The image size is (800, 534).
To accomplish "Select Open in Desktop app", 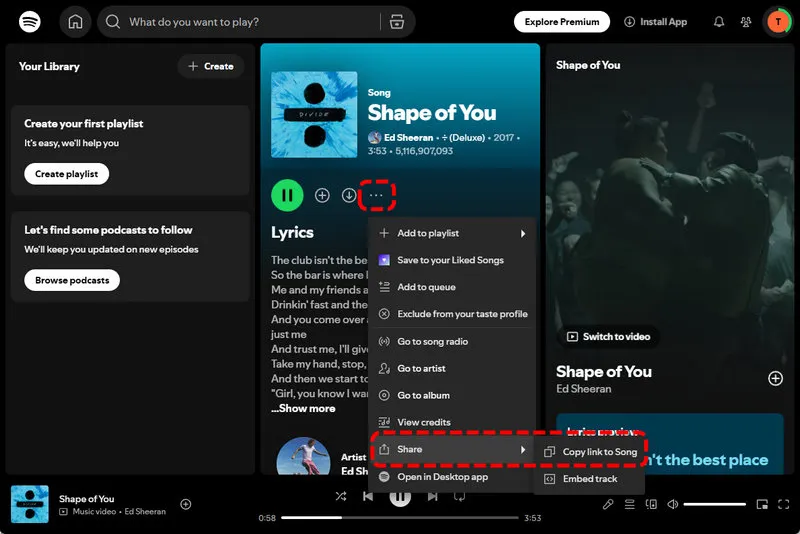I will (452, 477).
